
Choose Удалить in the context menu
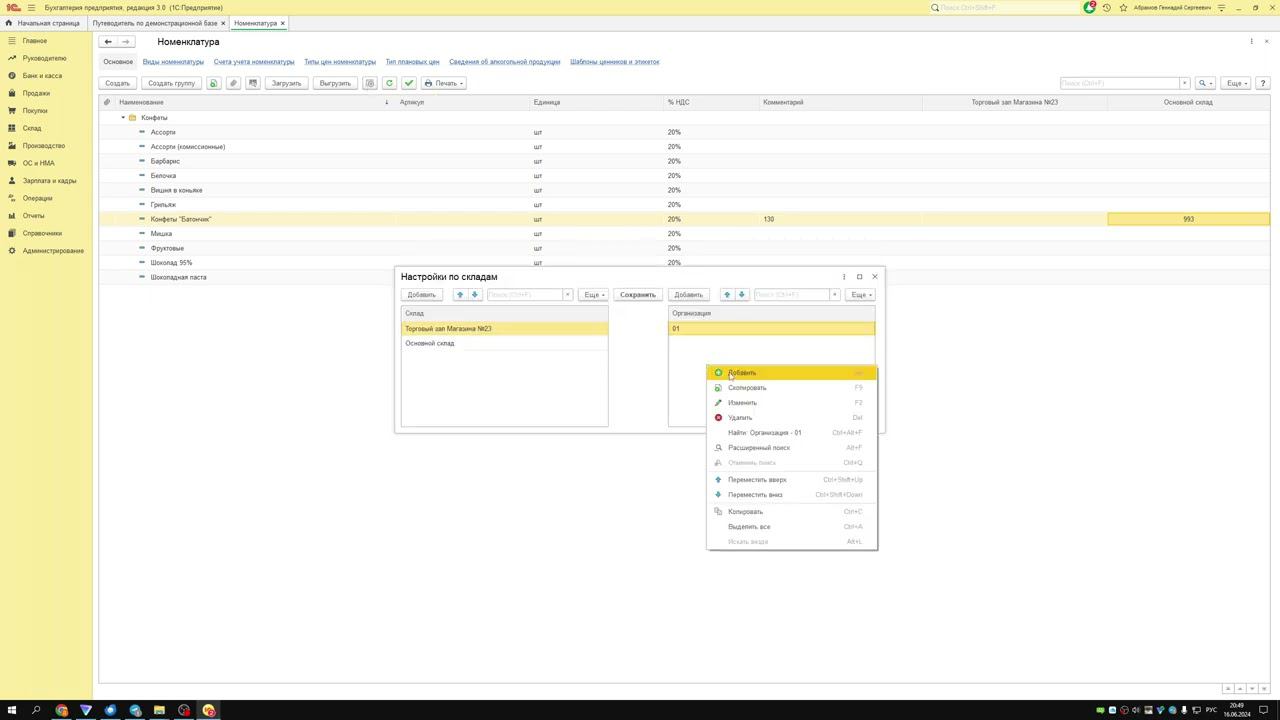[x=791, y=418]
